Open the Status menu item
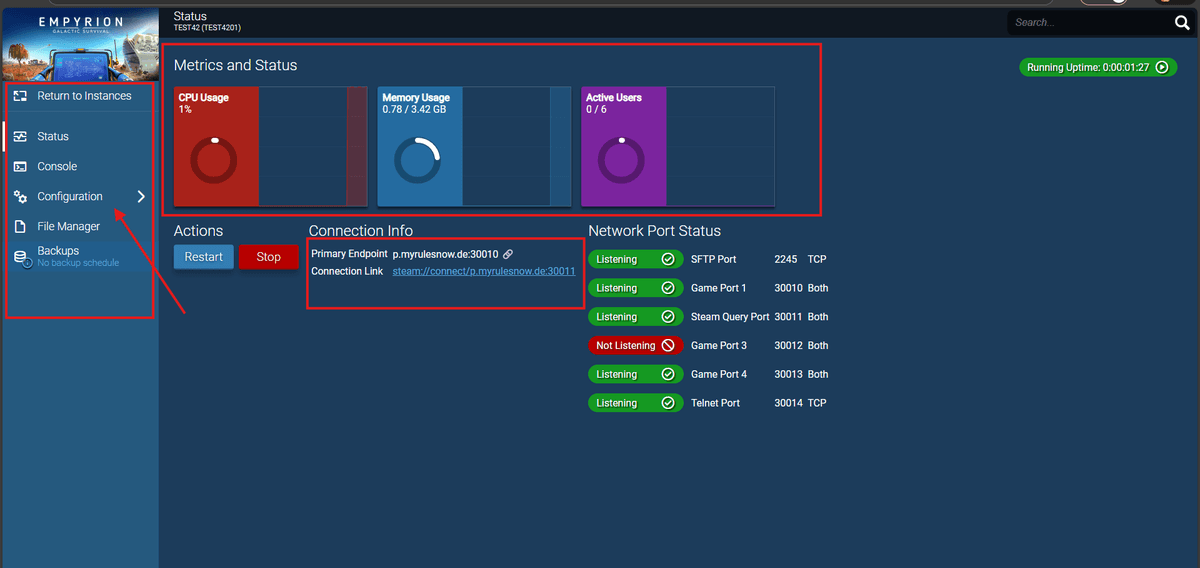Viewport: 1200px width, 568px height. pyautogui.click(x=79, y=136)
